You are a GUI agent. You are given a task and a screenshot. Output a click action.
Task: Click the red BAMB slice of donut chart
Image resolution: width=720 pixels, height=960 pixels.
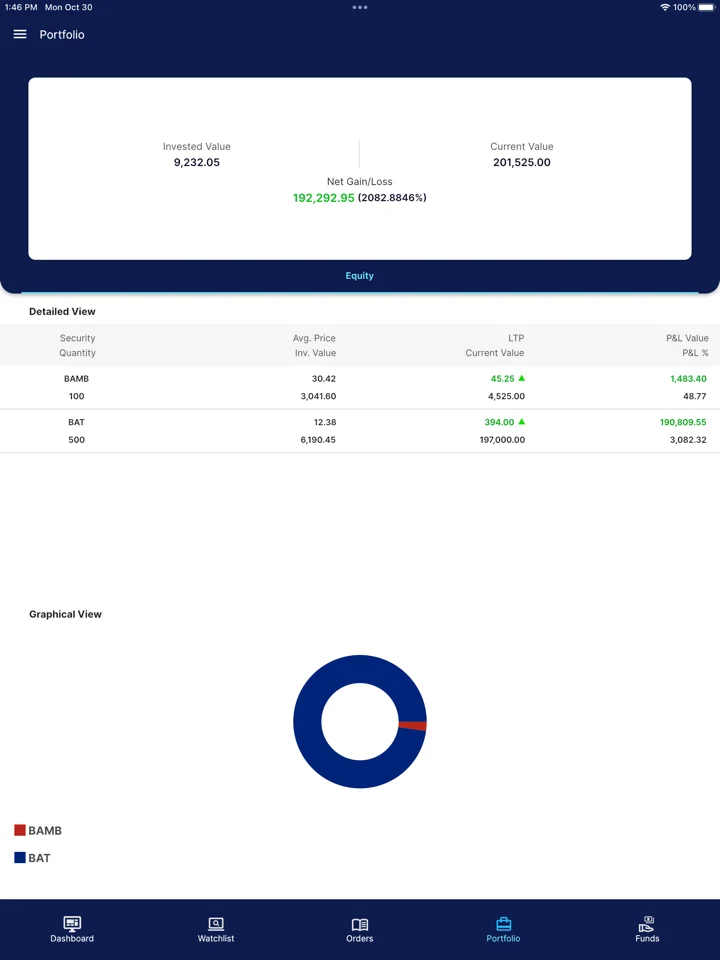click(413, 726)
